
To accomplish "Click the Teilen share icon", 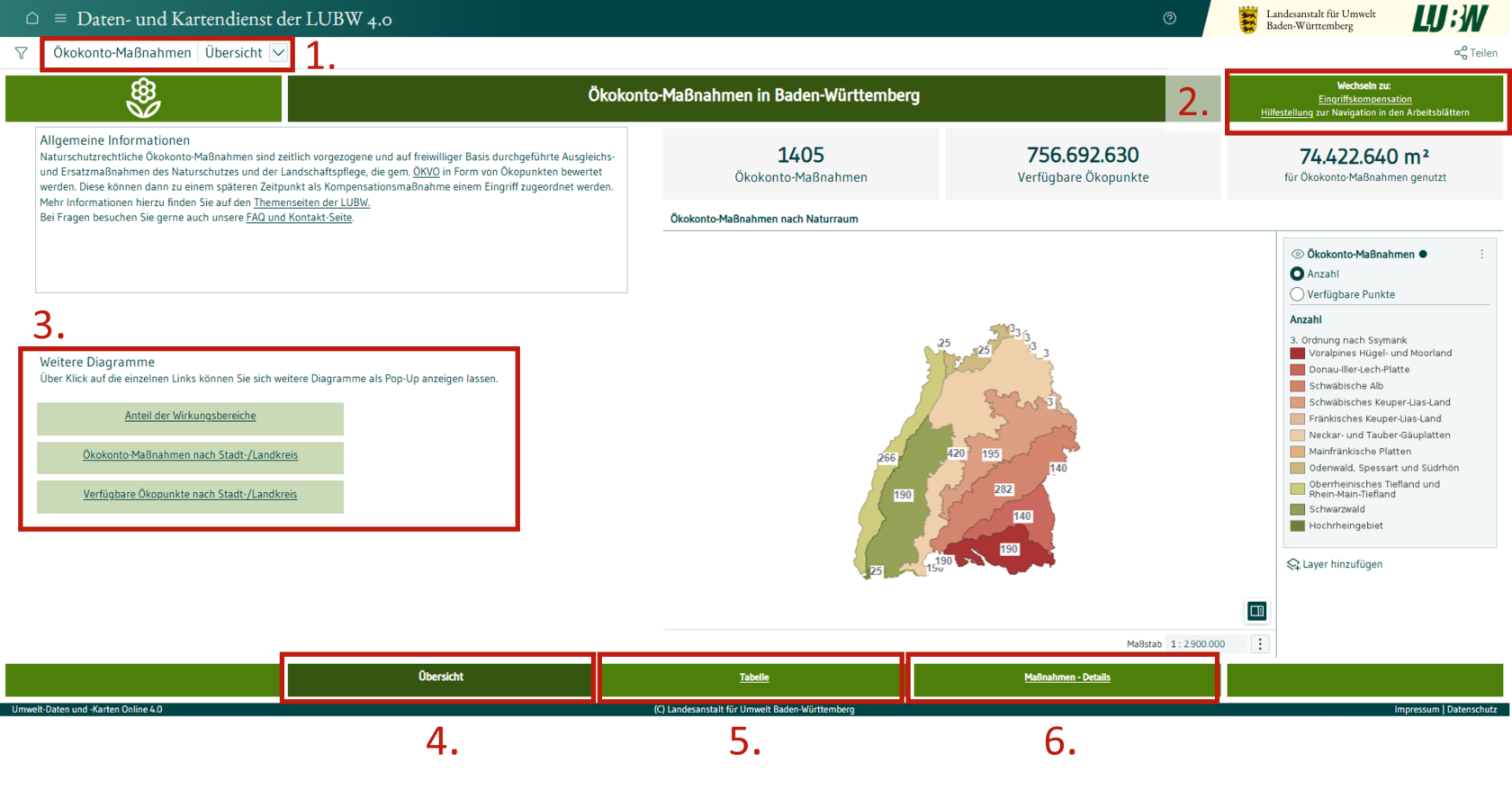I will 1461,53.
